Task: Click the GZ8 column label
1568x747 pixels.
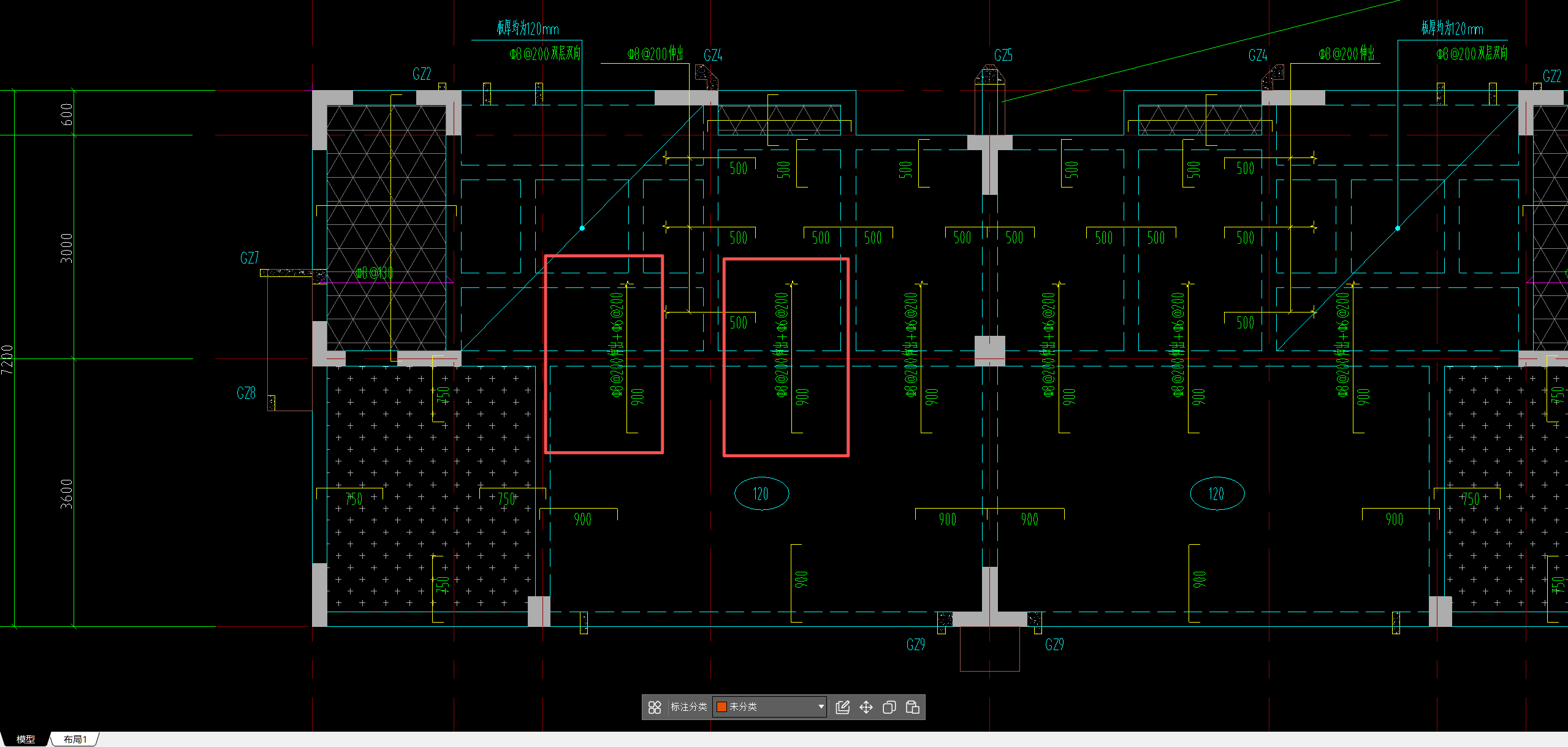Action: pos(246,393)
